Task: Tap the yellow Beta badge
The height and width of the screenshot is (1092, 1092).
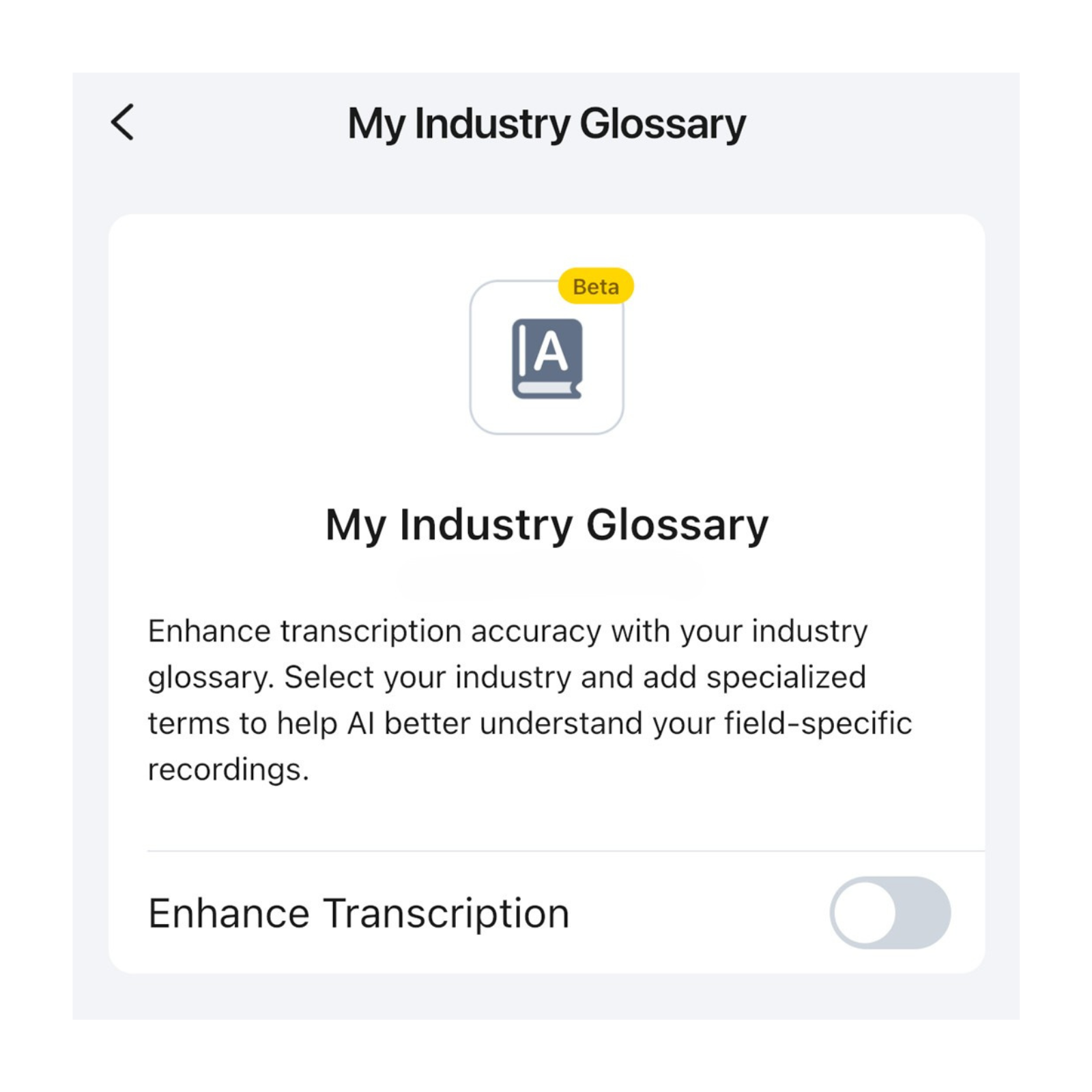Action: coord(596,287)
